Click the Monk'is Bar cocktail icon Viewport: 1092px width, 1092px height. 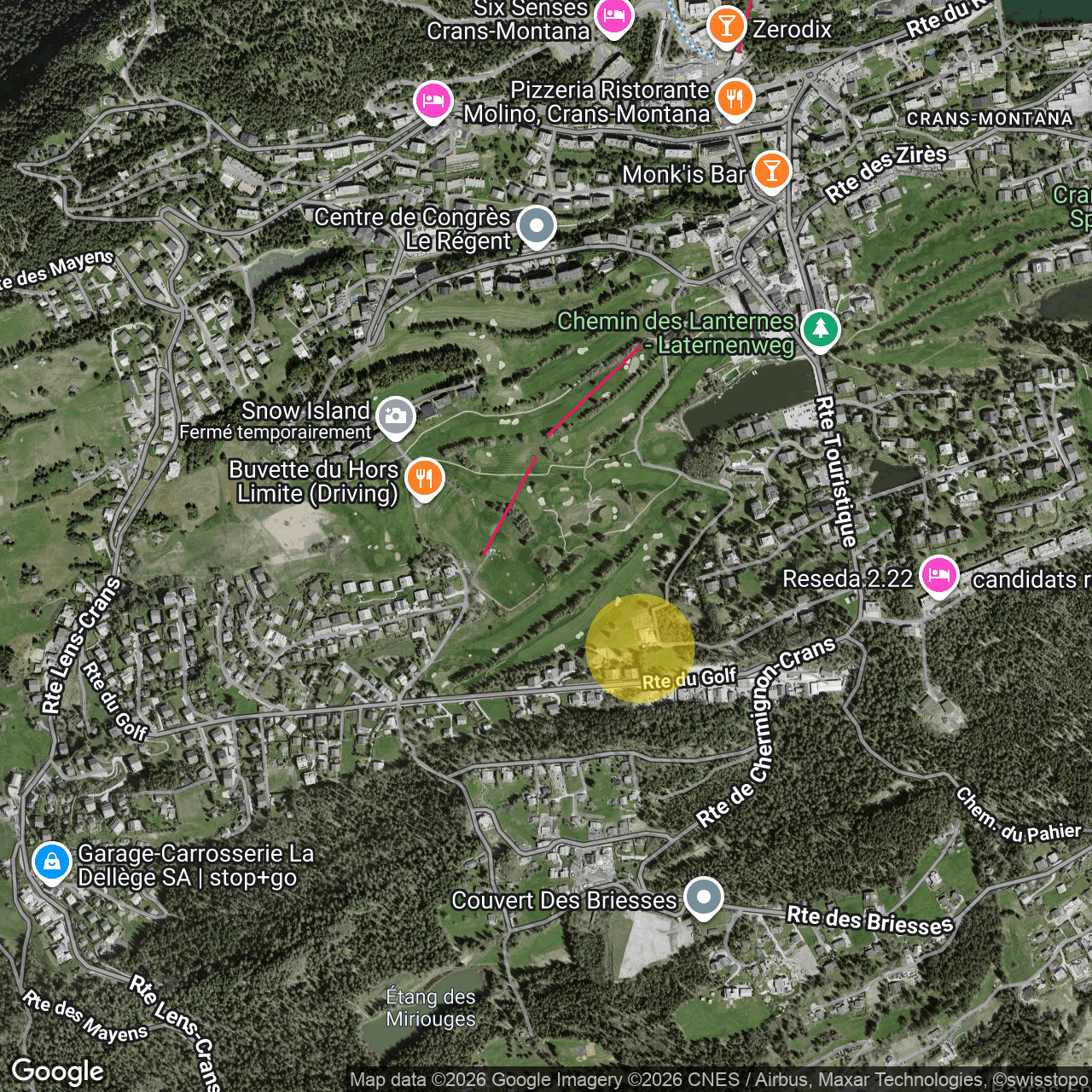coord(771,171)
